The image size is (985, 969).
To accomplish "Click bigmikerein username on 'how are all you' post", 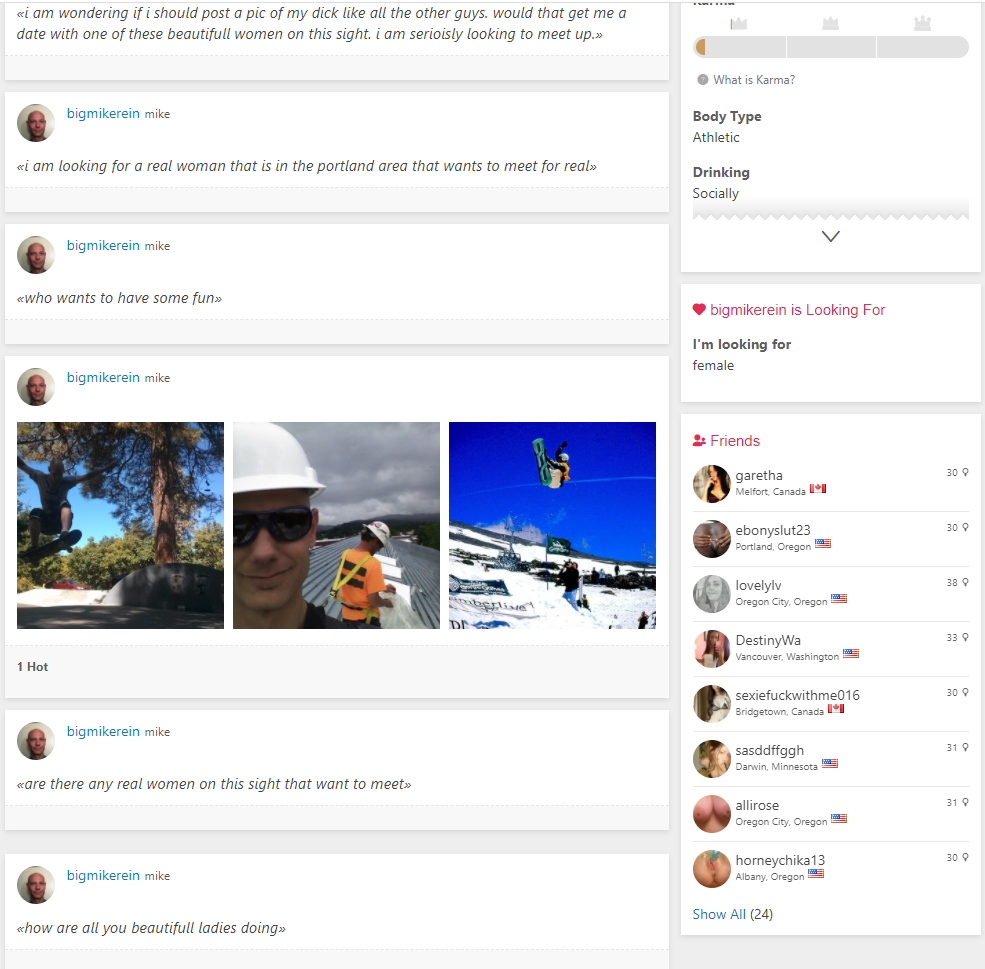I will (103, 875).
